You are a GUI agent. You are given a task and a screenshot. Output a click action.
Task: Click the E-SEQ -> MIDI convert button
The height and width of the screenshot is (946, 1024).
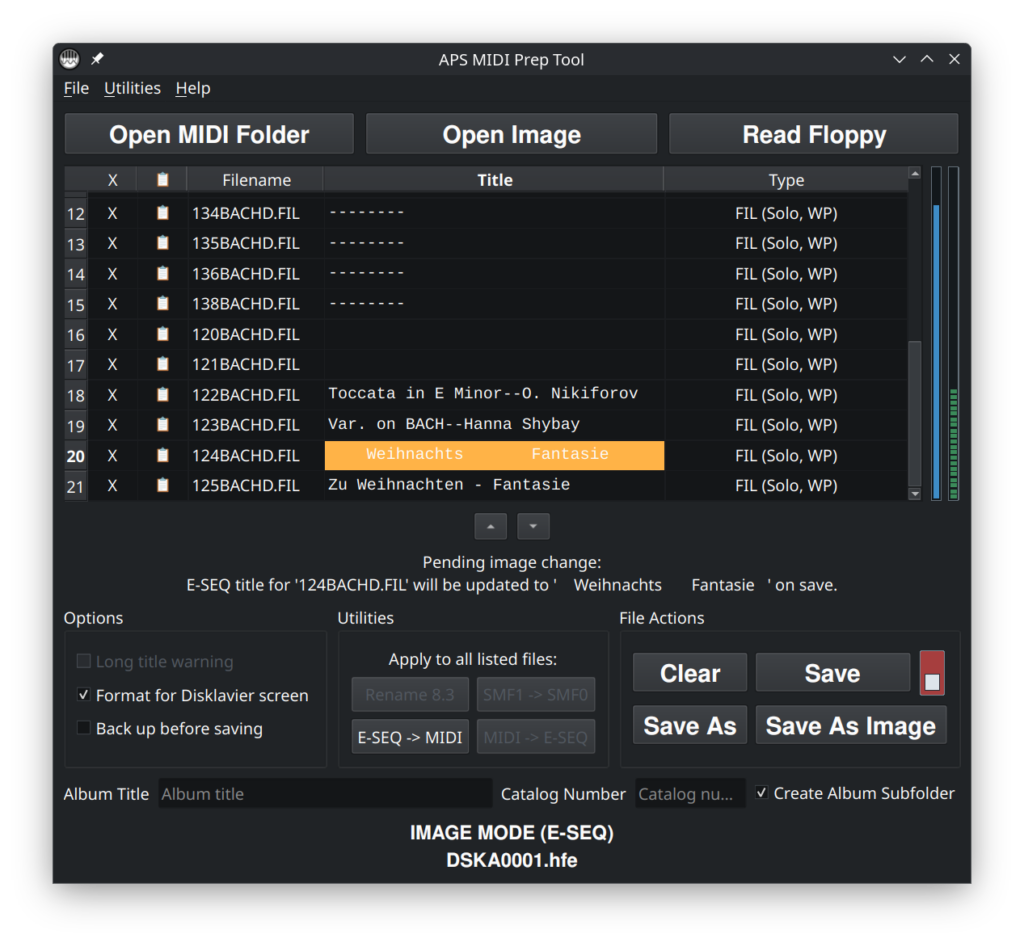410,737
